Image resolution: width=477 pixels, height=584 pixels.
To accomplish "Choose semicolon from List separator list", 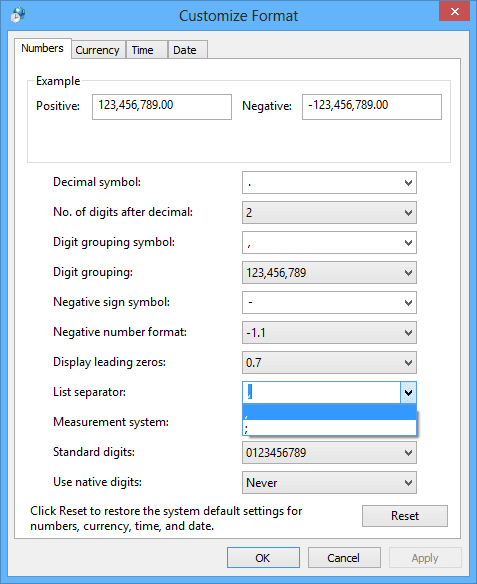I will [329, 428].
